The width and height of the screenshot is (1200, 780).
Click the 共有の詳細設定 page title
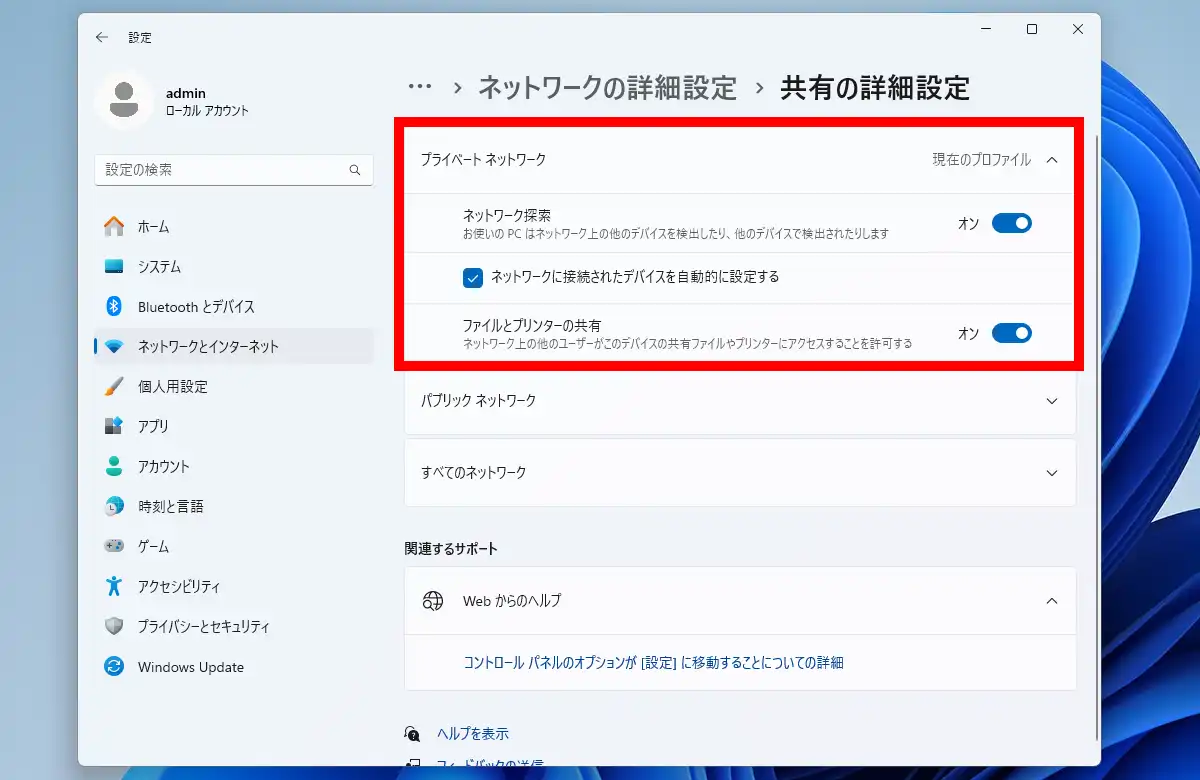click(x=875, y=87)
